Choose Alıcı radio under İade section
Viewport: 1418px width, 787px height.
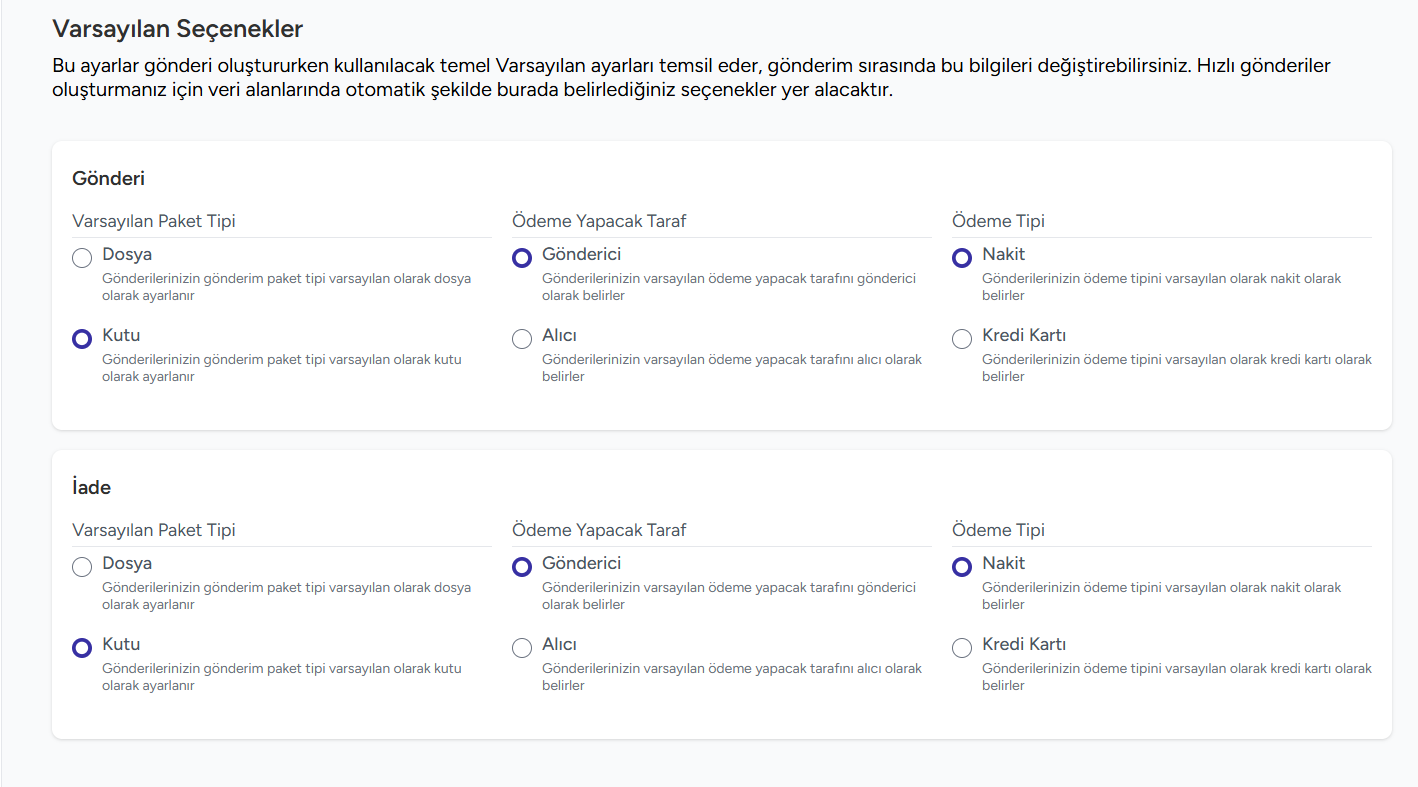point(521,648)
